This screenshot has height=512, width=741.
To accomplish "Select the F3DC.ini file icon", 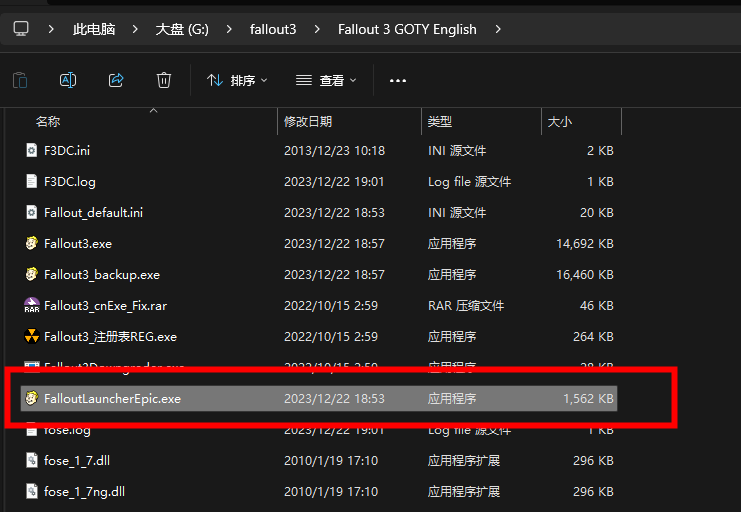I will (32, 150).
